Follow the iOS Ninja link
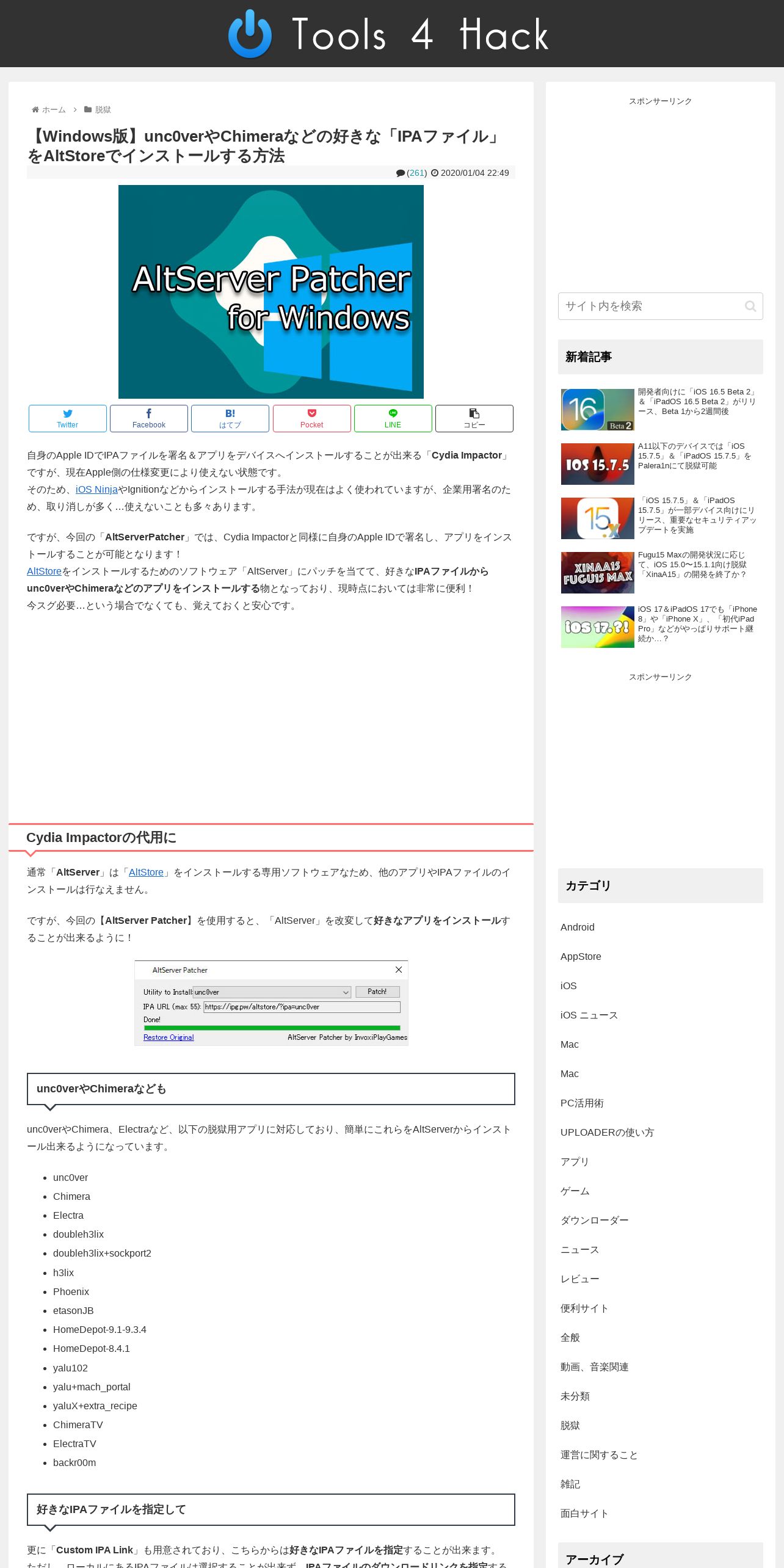This screenshot has width=784, height=1568. click(x=96, y=490)
